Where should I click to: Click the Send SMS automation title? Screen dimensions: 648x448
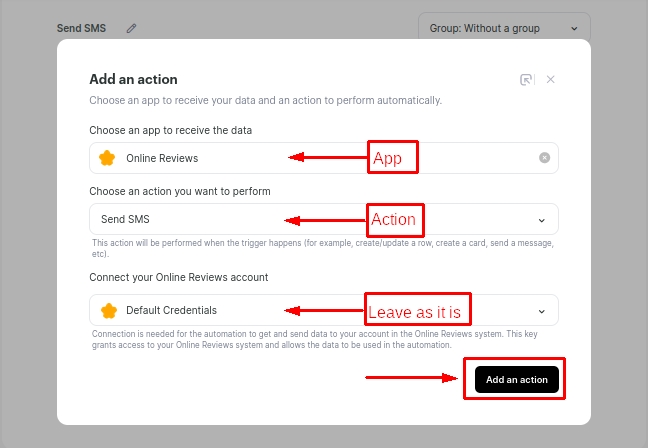[81, 28]
